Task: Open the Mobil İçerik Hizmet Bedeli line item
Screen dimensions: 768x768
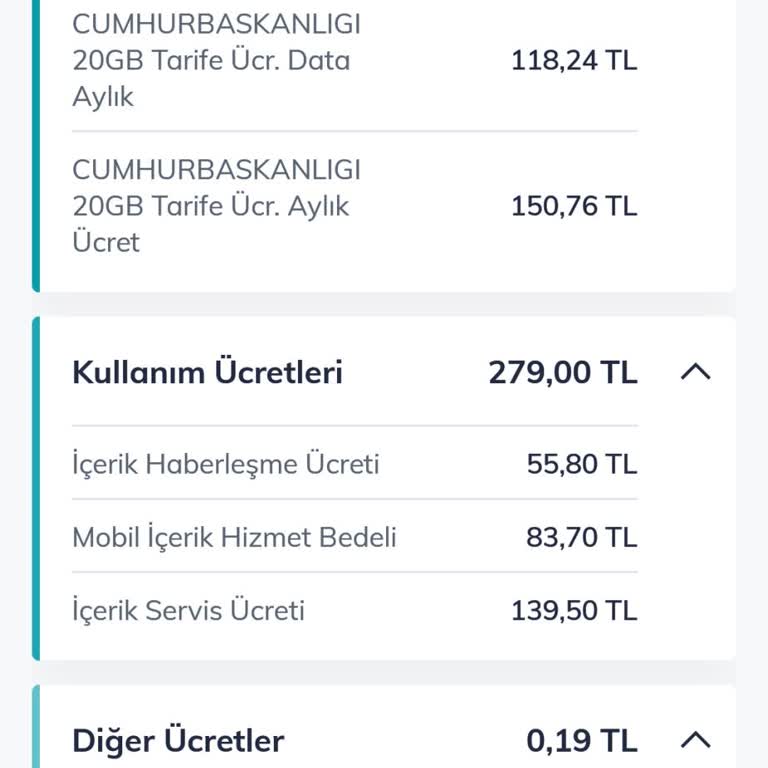Action: click(x=234, y=537)
